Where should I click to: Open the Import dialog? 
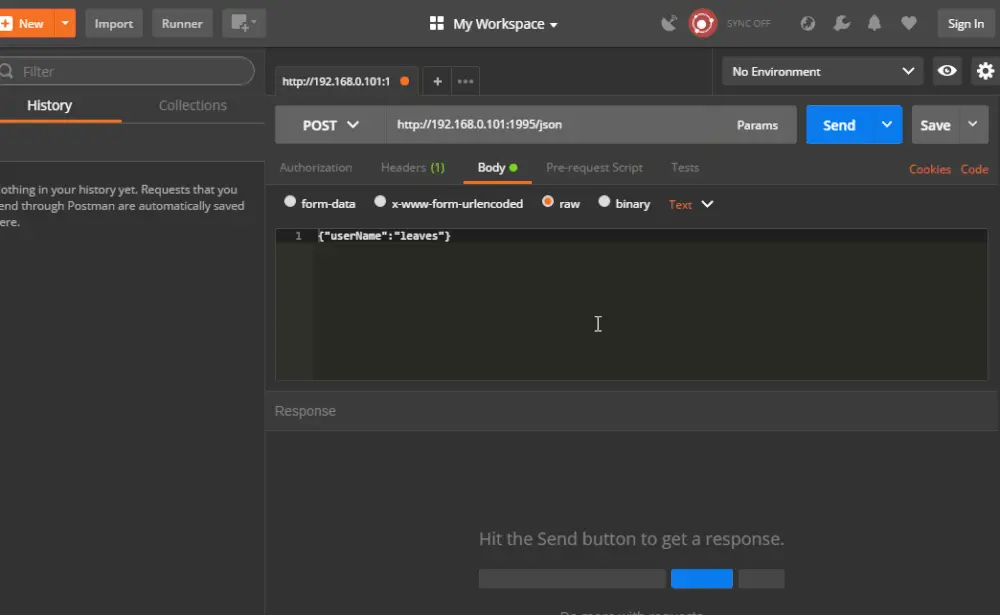114,24
